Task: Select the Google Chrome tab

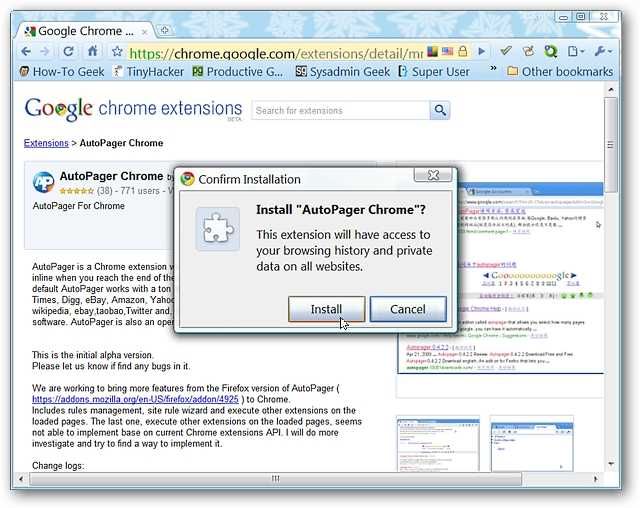Action: tap(85, 30)
